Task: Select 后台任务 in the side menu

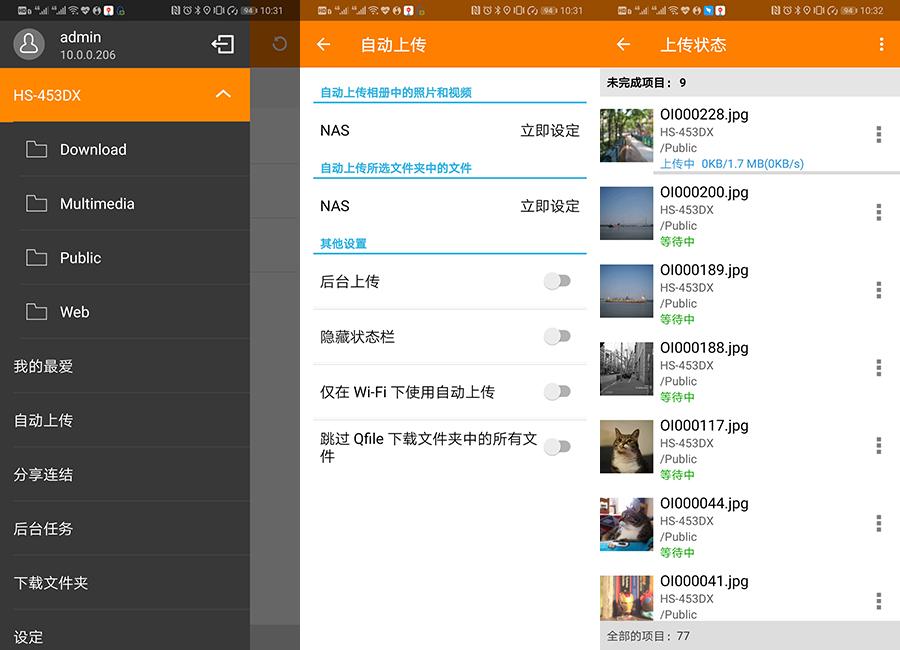Action: pyautogui.click(x=44, y=529)
